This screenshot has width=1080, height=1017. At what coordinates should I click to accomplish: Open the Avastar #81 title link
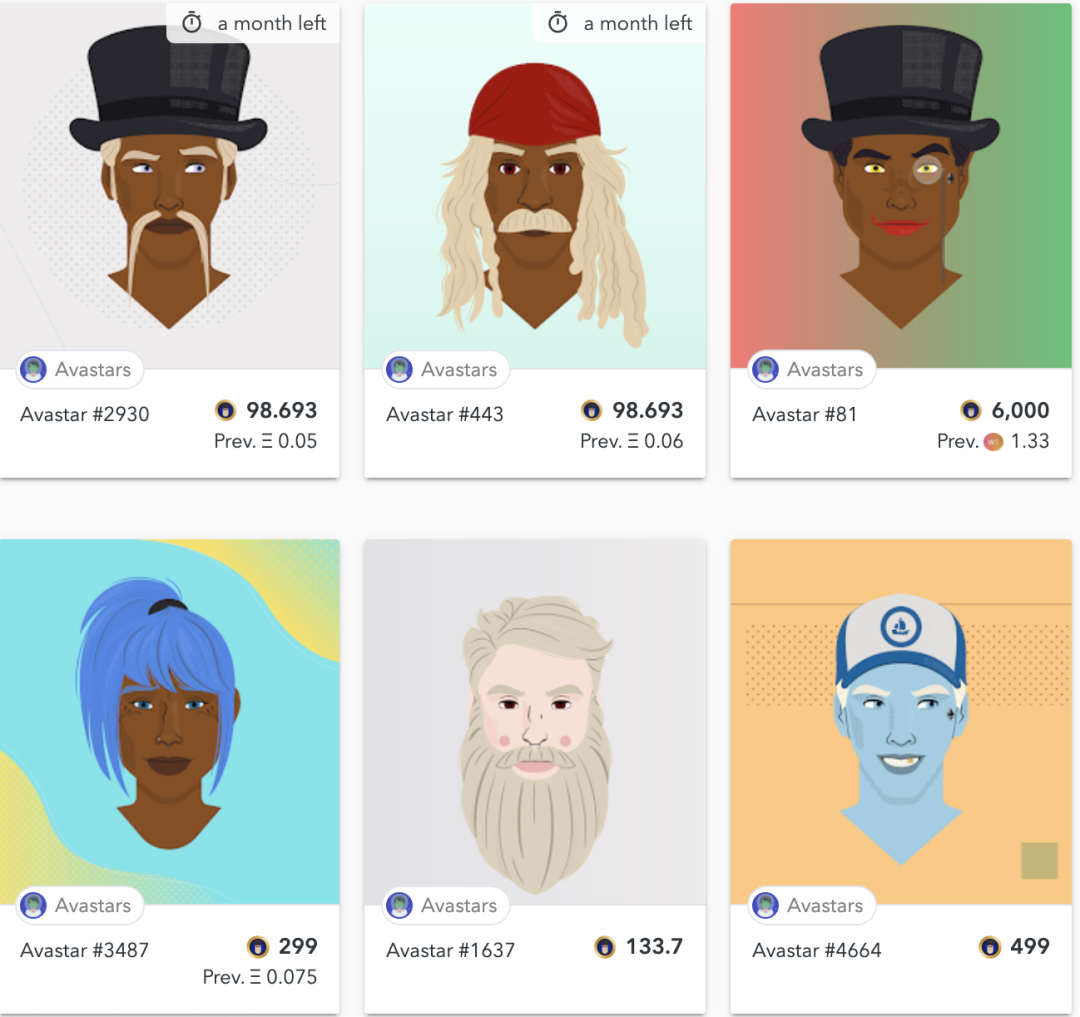[804, 415]
